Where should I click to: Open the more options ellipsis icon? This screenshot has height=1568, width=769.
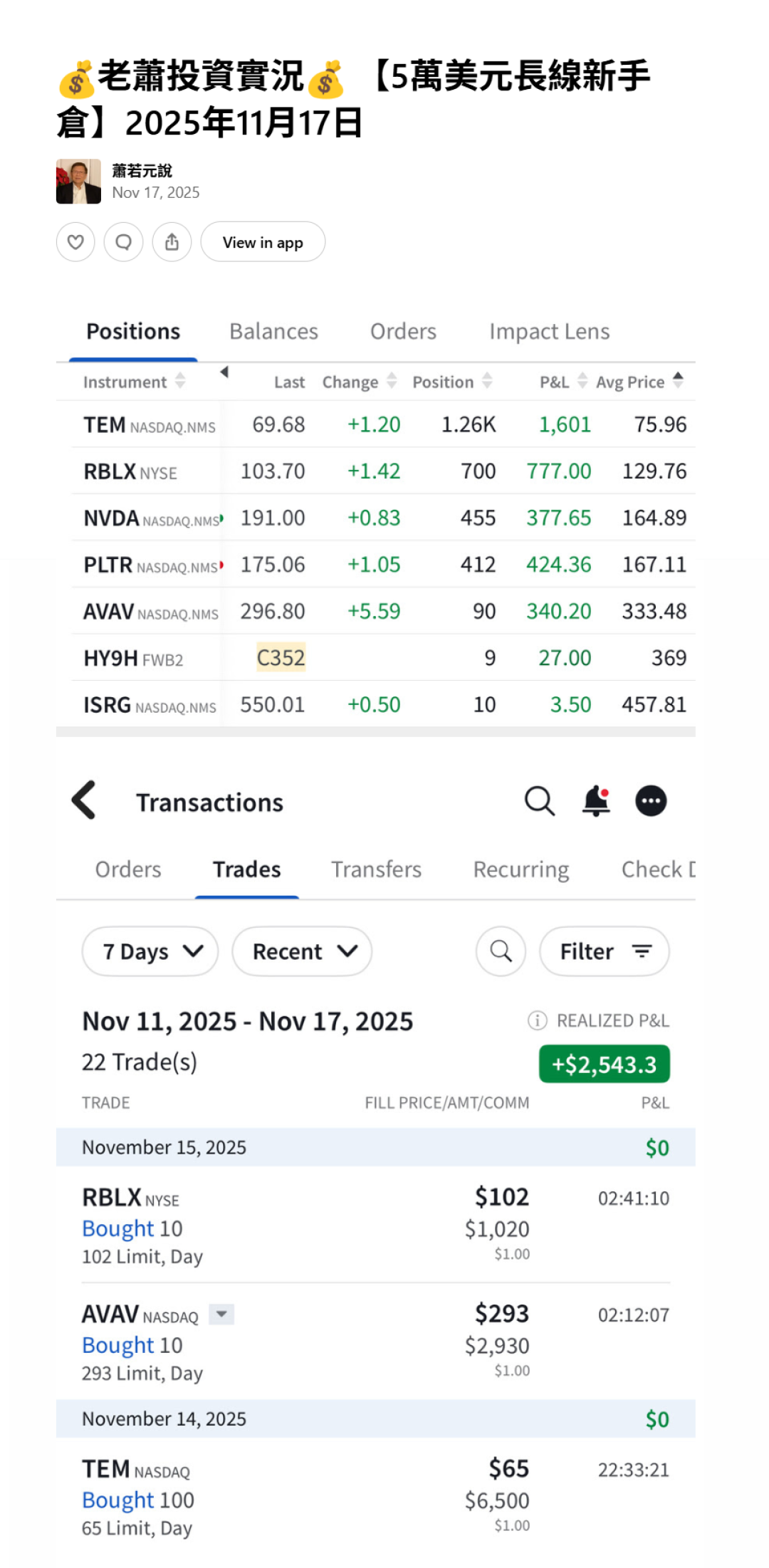(650, 801)
